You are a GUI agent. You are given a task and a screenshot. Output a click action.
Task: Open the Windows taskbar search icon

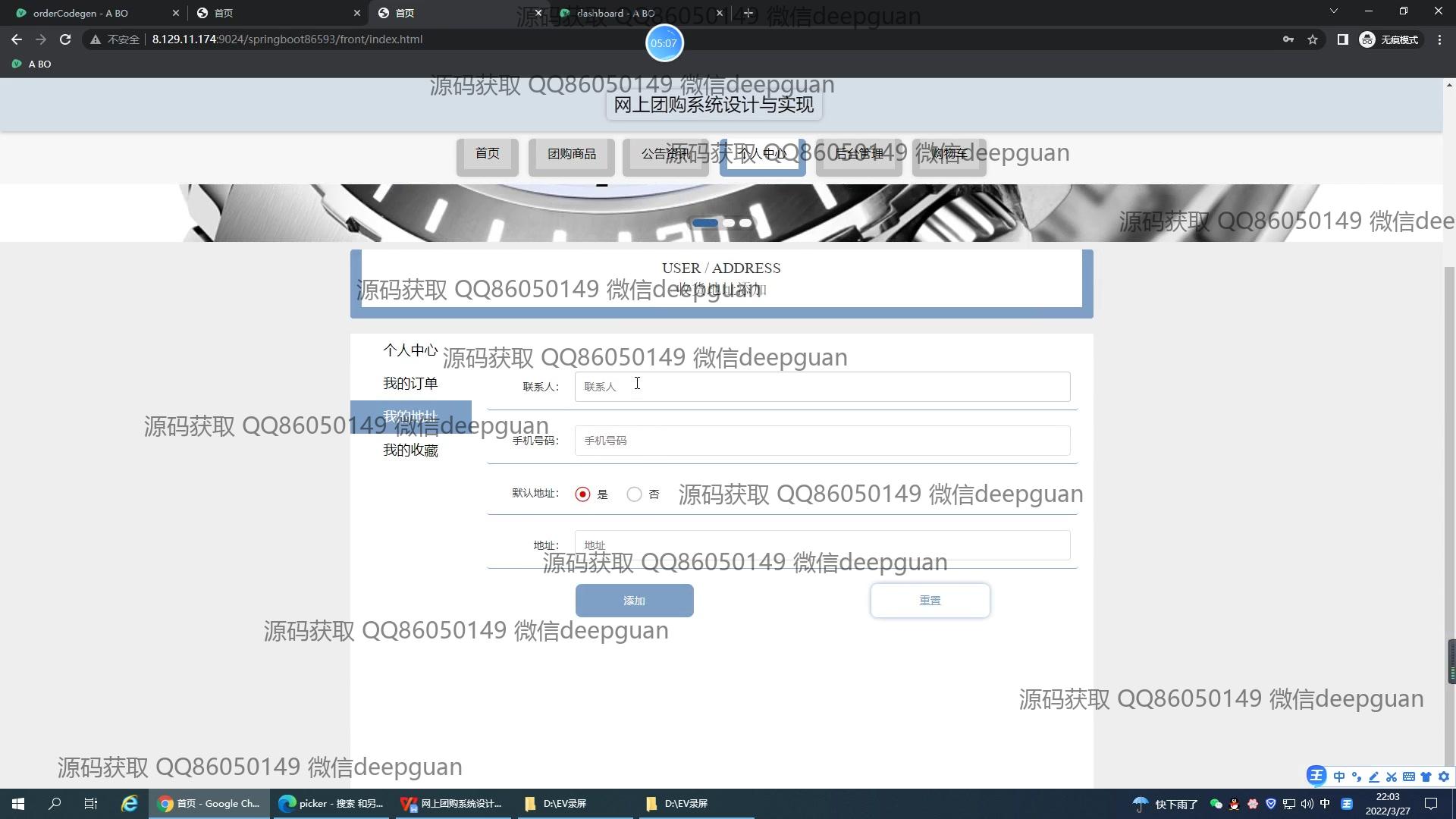click(x=55, y=804)
